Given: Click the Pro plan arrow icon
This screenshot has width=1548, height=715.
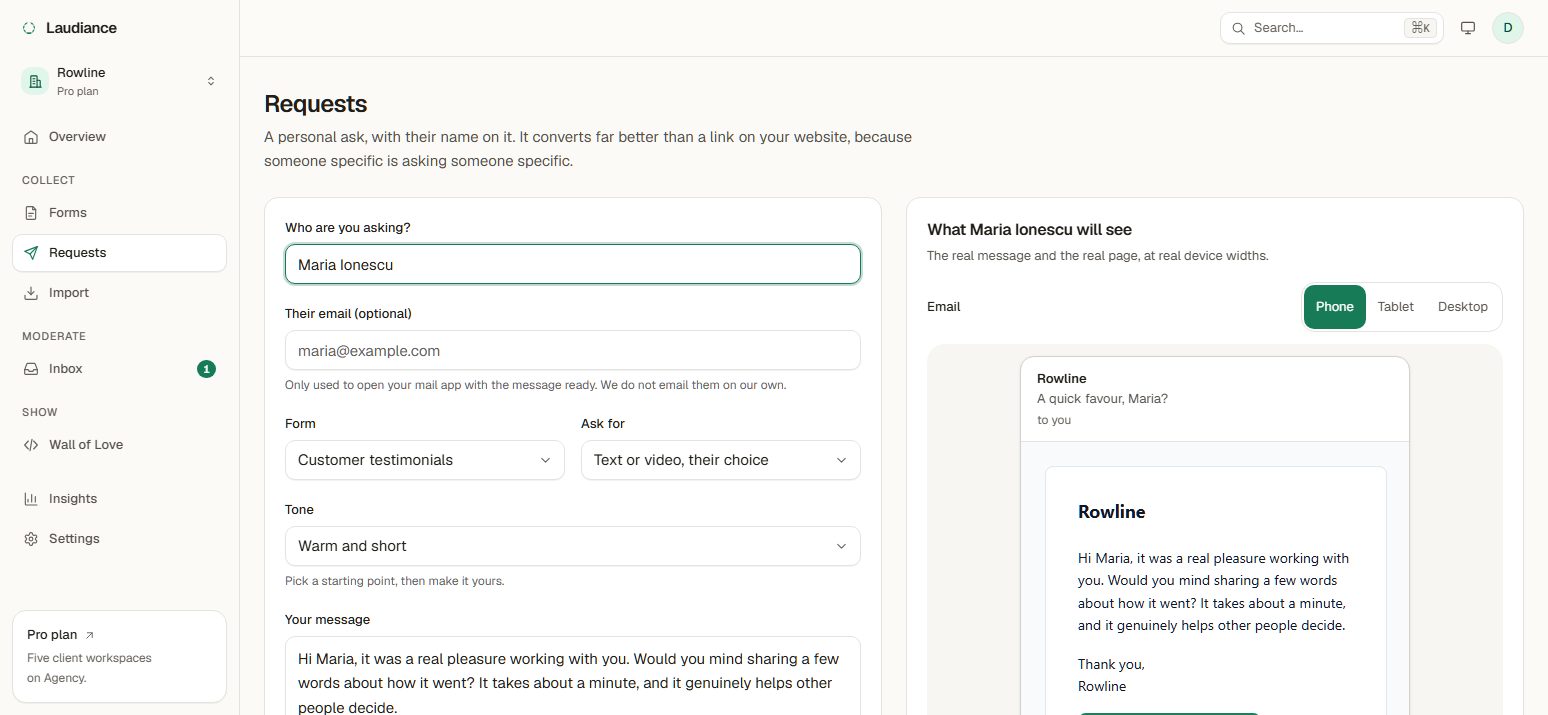Looking at the screenshot, I should pos(90,635).
